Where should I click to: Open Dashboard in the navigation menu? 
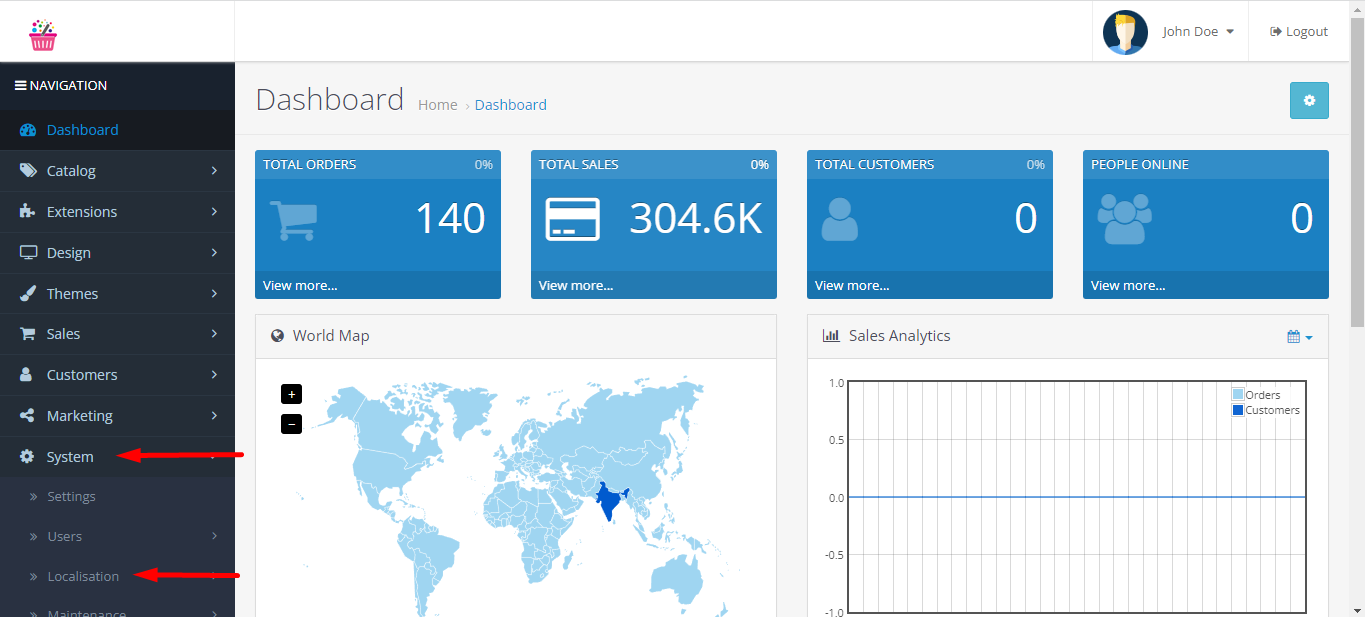117,130
